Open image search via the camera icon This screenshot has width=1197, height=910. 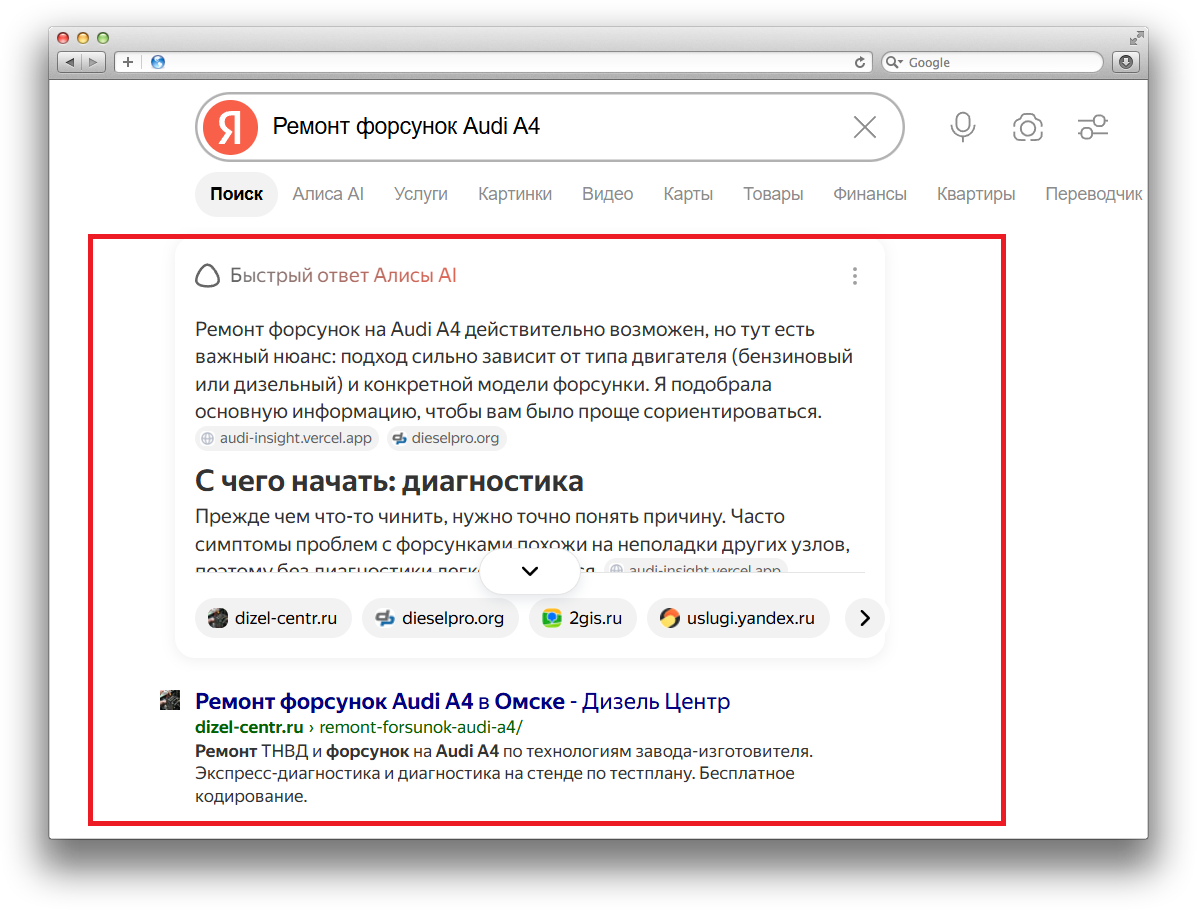(x=1028, y=127)
